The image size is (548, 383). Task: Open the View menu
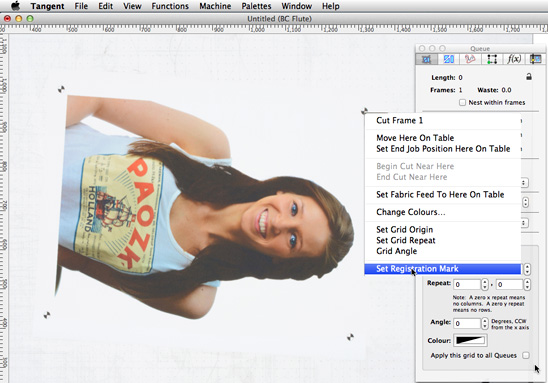(132, 6)
